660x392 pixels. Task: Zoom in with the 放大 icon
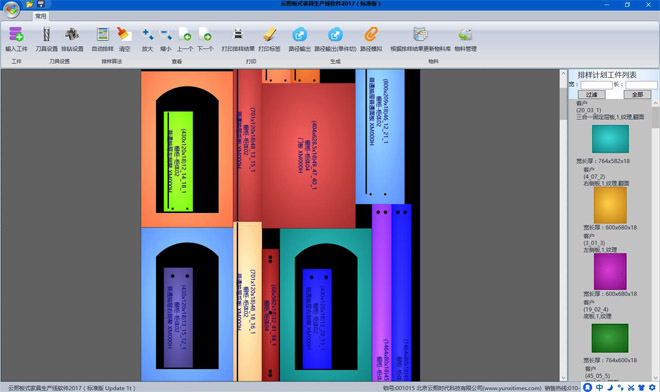tap(147, 39)
